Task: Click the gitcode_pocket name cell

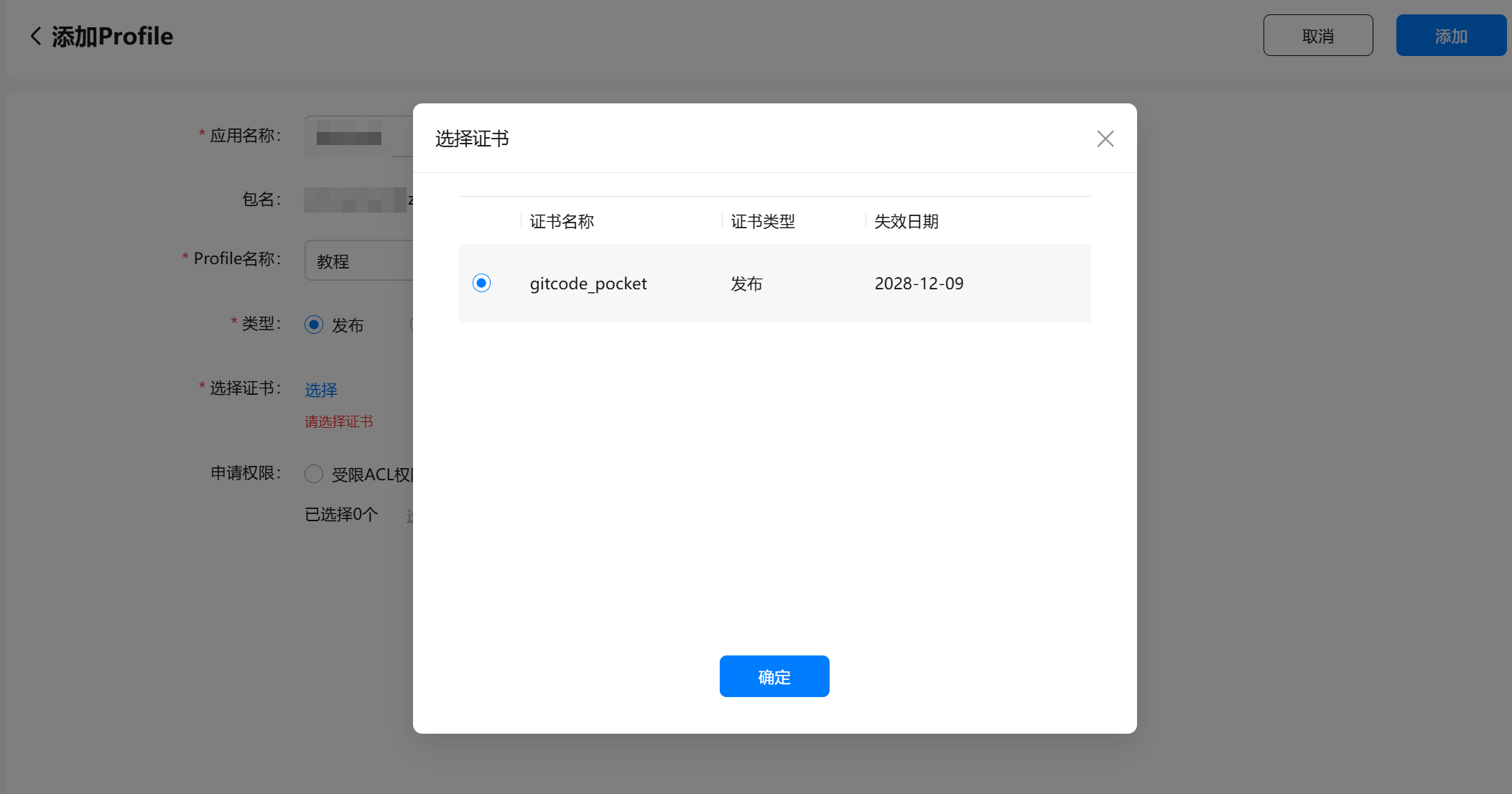Action: (588, 284)
